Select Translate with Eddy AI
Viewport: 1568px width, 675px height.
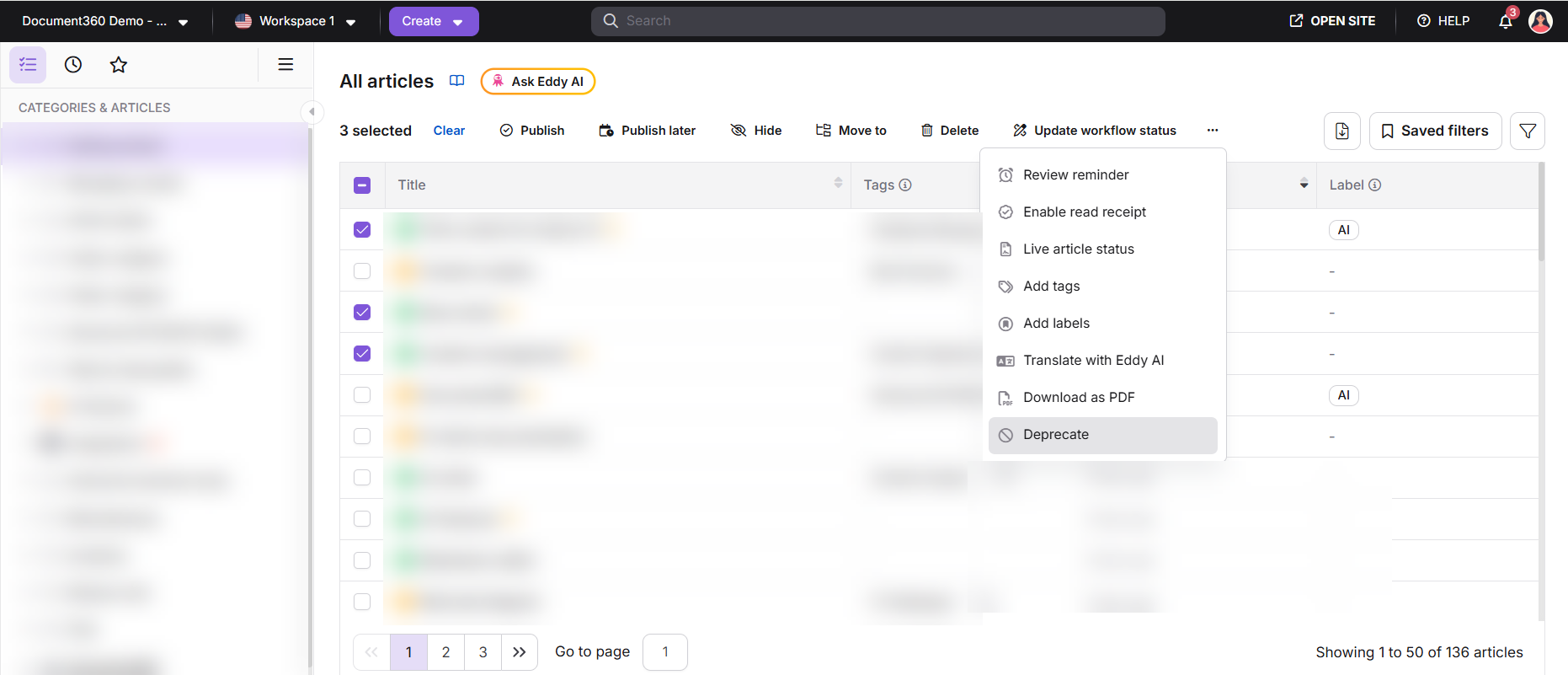pos(1103,361)
